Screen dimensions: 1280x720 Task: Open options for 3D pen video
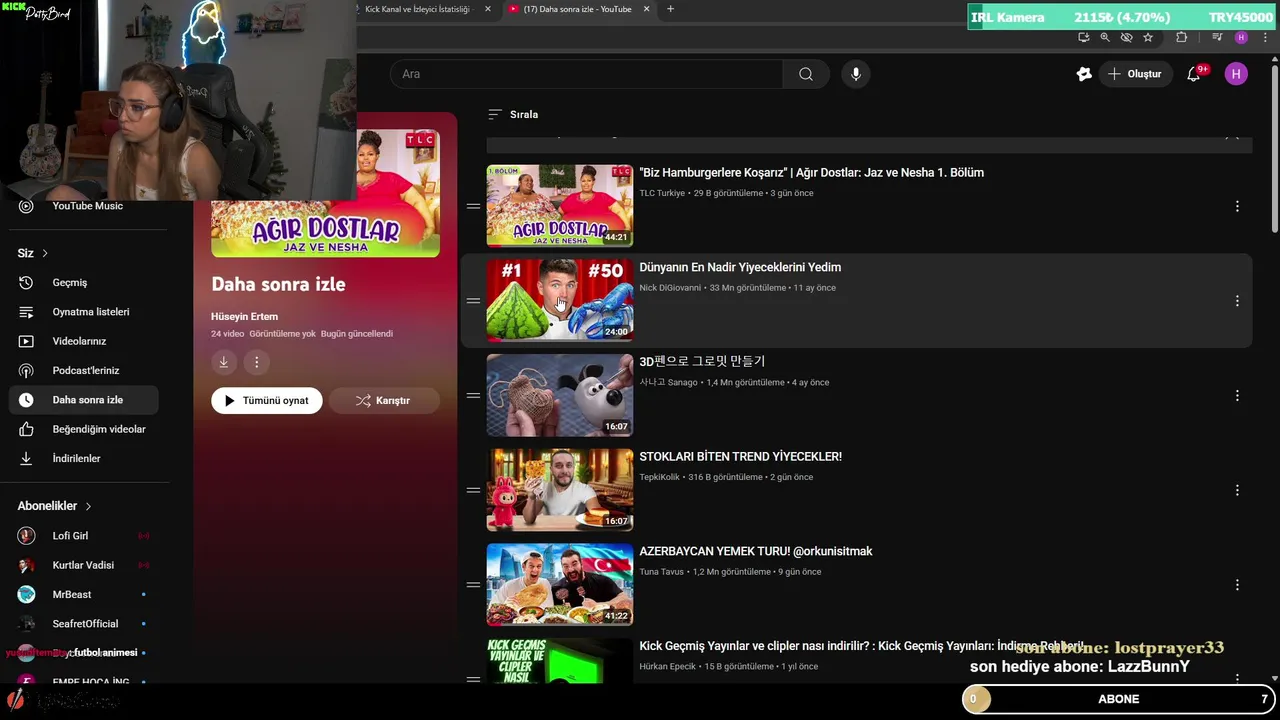[x=1237, y=395]
